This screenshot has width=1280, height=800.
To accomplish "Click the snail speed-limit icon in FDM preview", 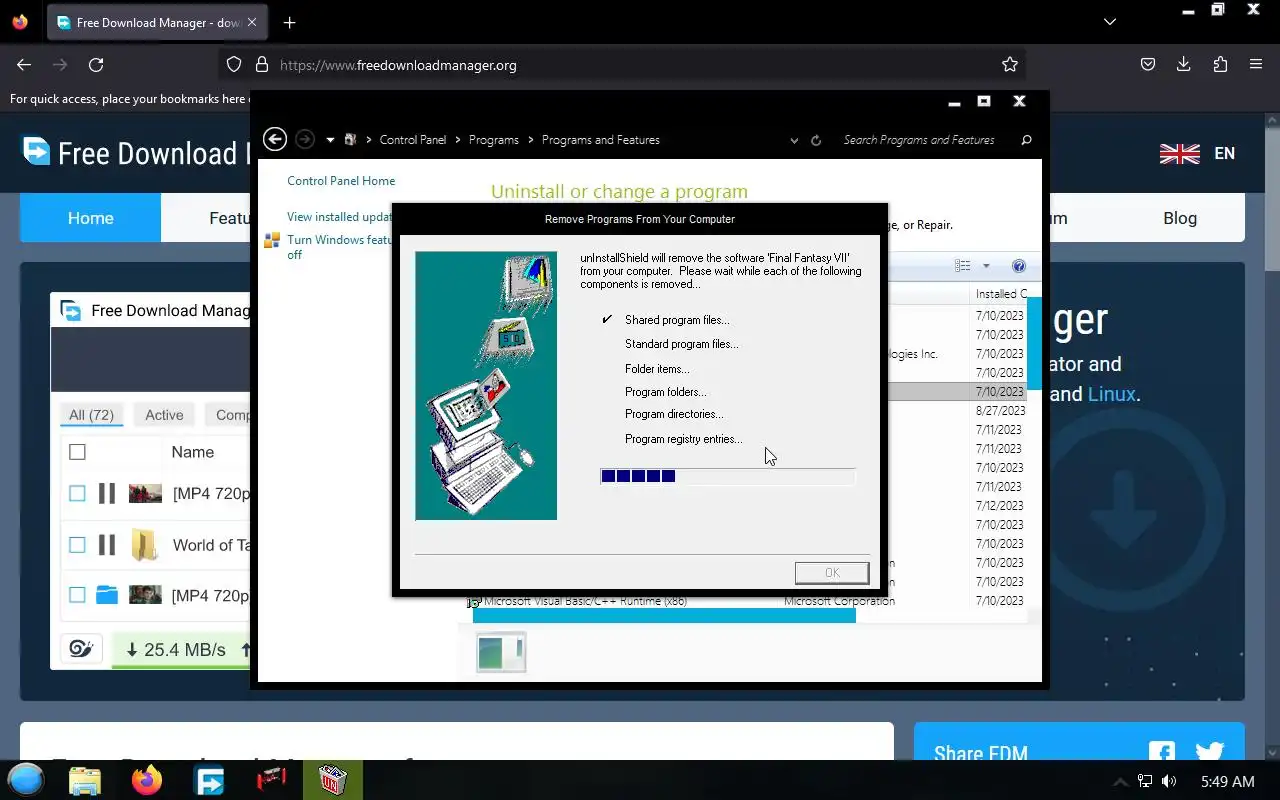I will point(81,649).
